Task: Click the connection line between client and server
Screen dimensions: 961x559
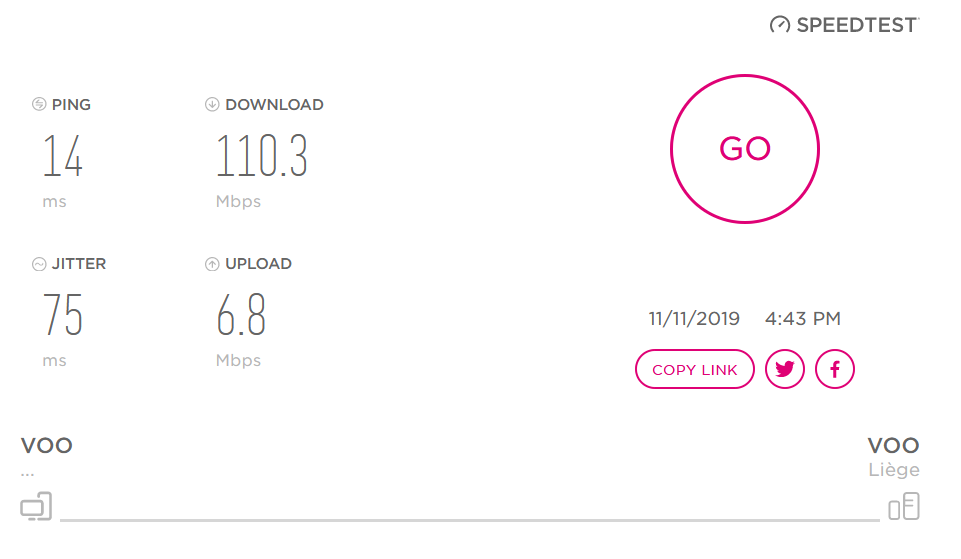Action: click(470, 520)
